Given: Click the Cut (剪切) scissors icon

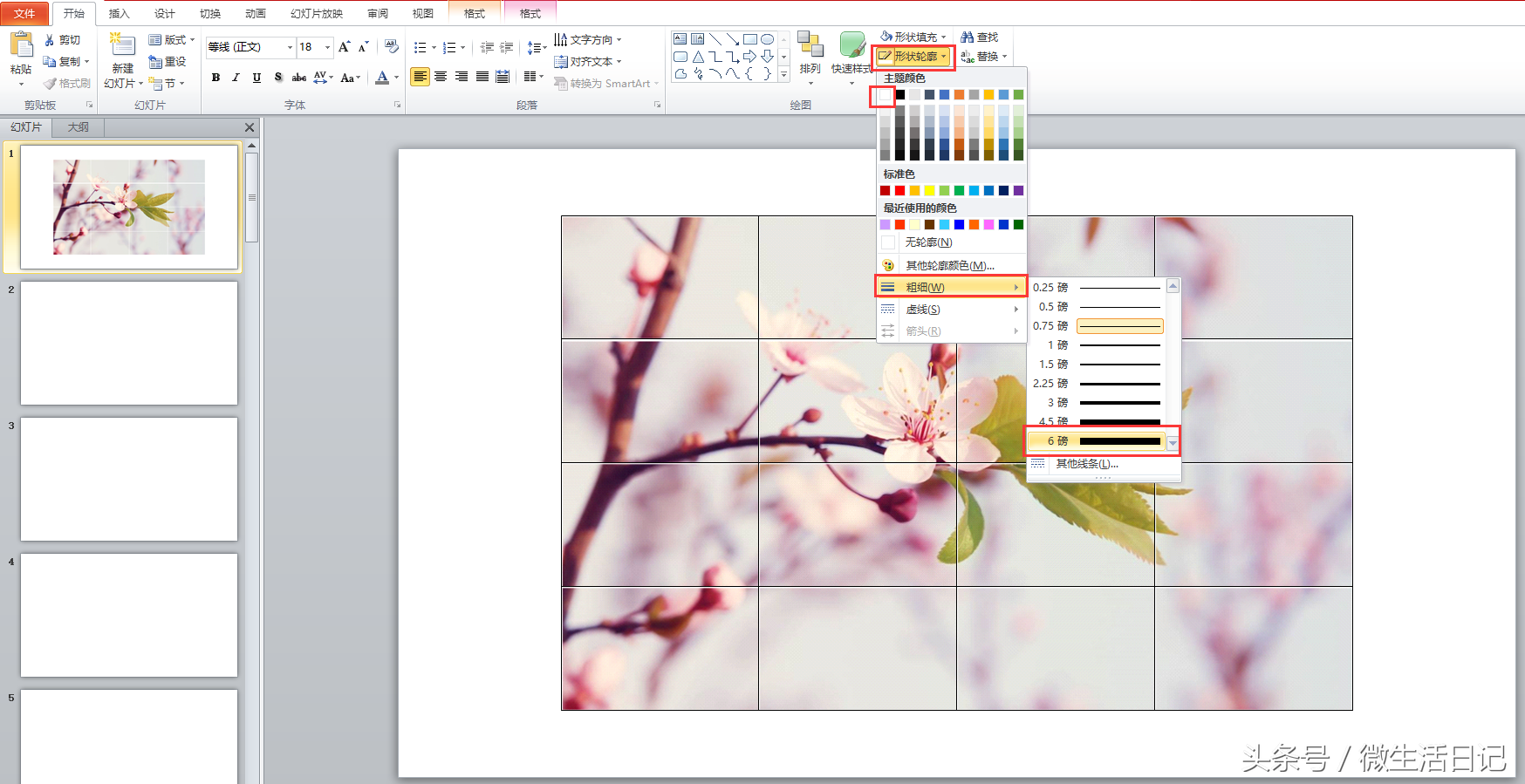Looking at the screenshot, I should click(x=50, y=40).
